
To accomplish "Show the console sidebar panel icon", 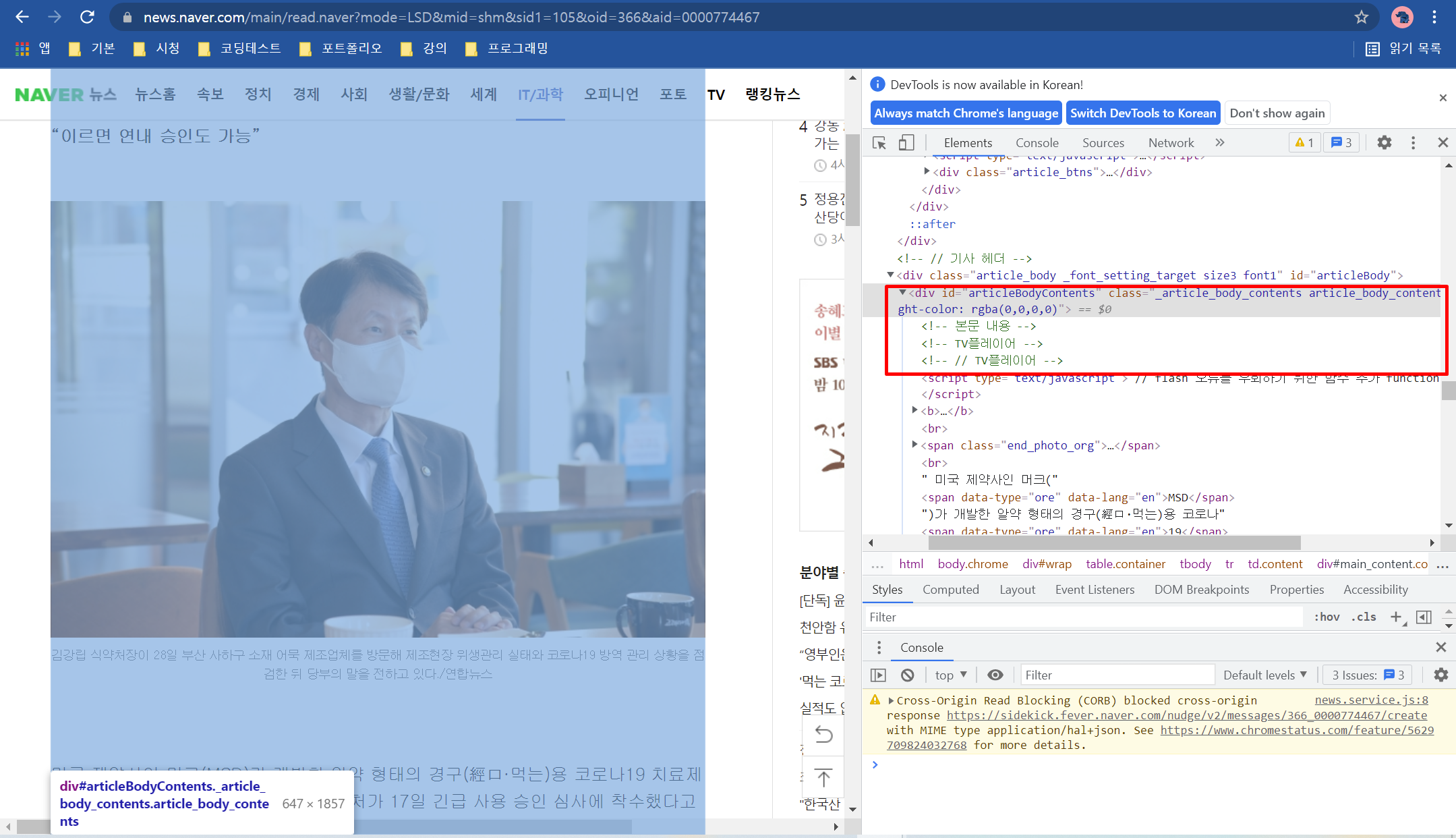I will coord(878,675).
